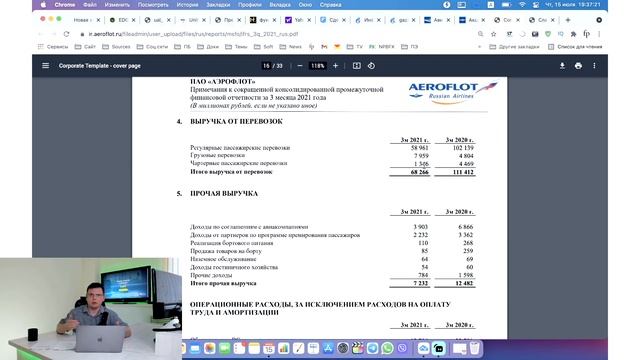The width and height of the screenshot is (640, 360).
Task: Open Keynote from the dock
Action: click(313, 348)
